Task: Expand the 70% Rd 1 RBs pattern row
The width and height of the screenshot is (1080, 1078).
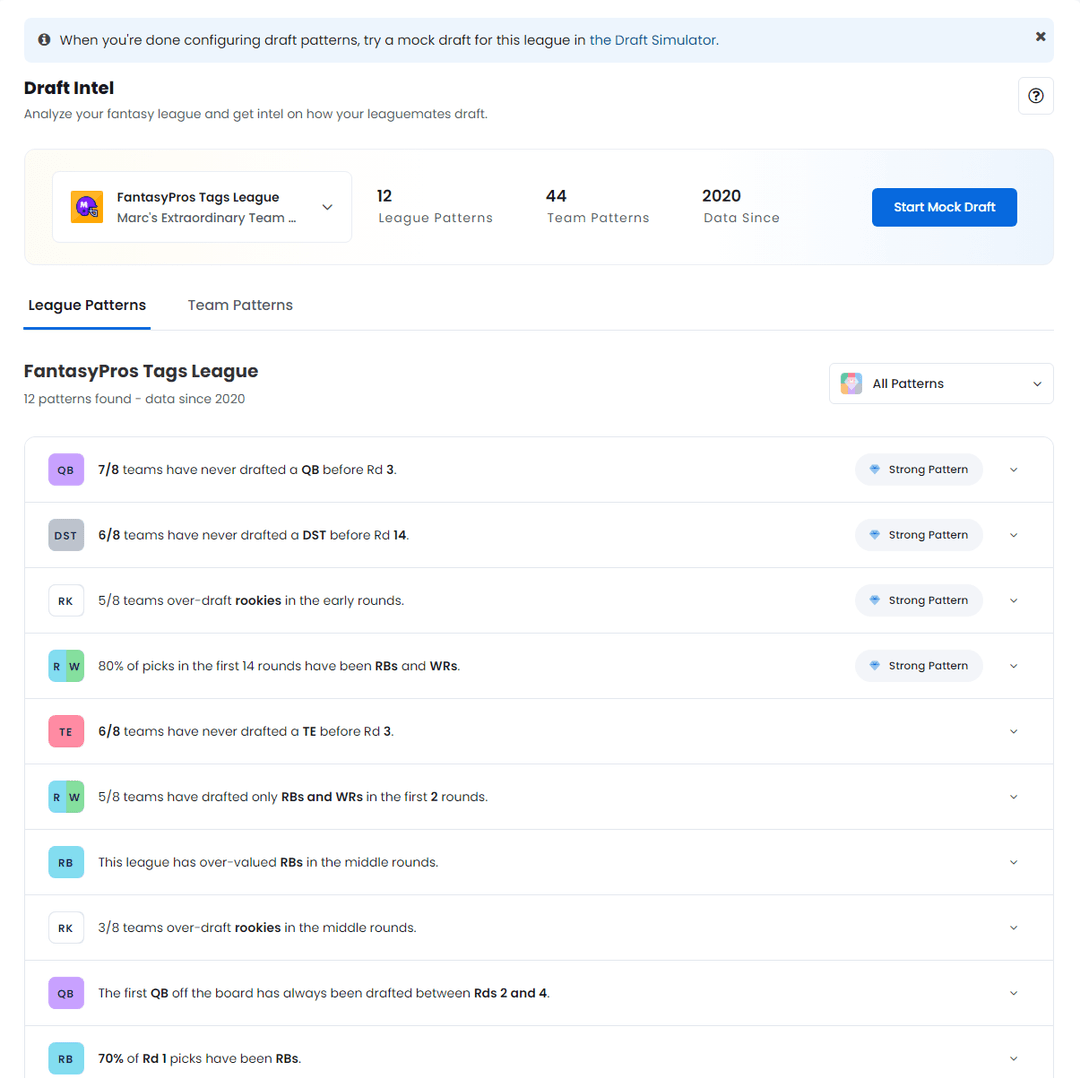Action: (x=1013, y=1059)
